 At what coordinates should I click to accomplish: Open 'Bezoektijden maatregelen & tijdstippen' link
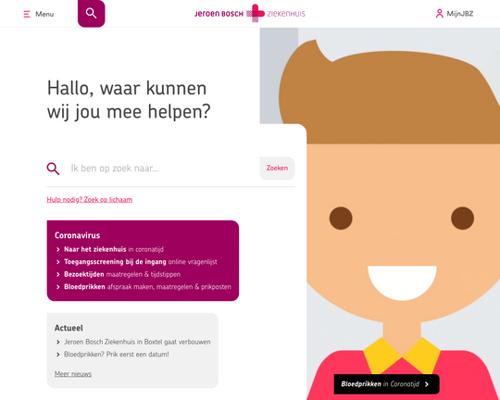point(122,274)
